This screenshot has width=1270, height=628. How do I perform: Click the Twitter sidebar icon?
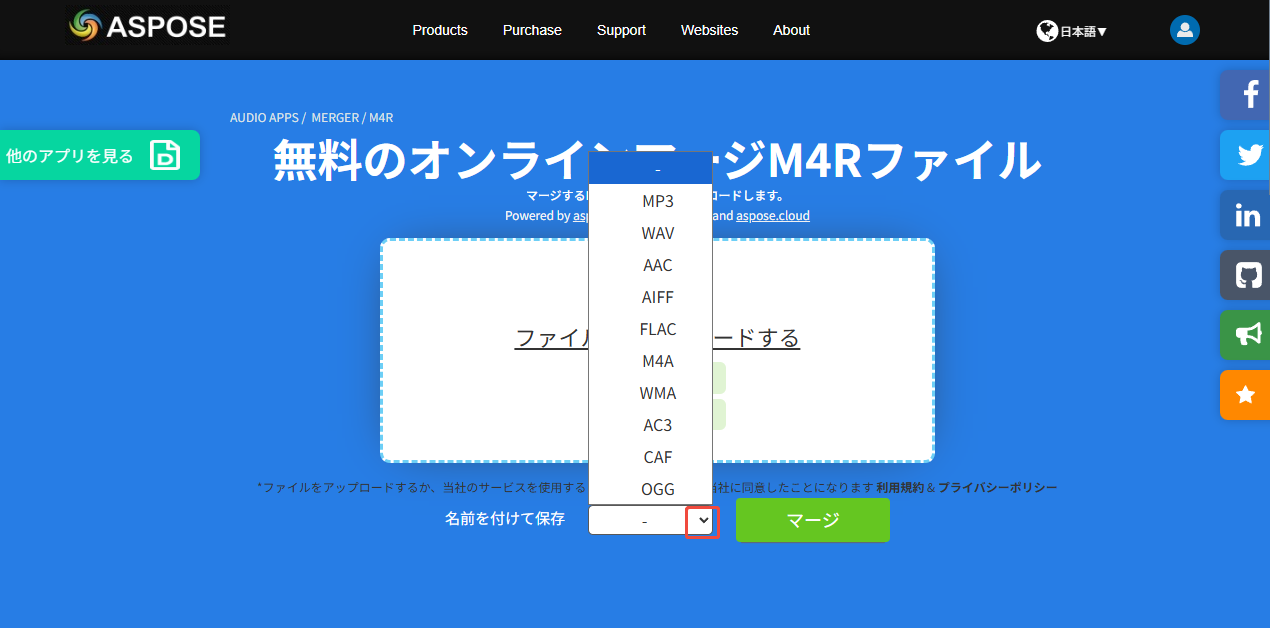click(1245, 155)
